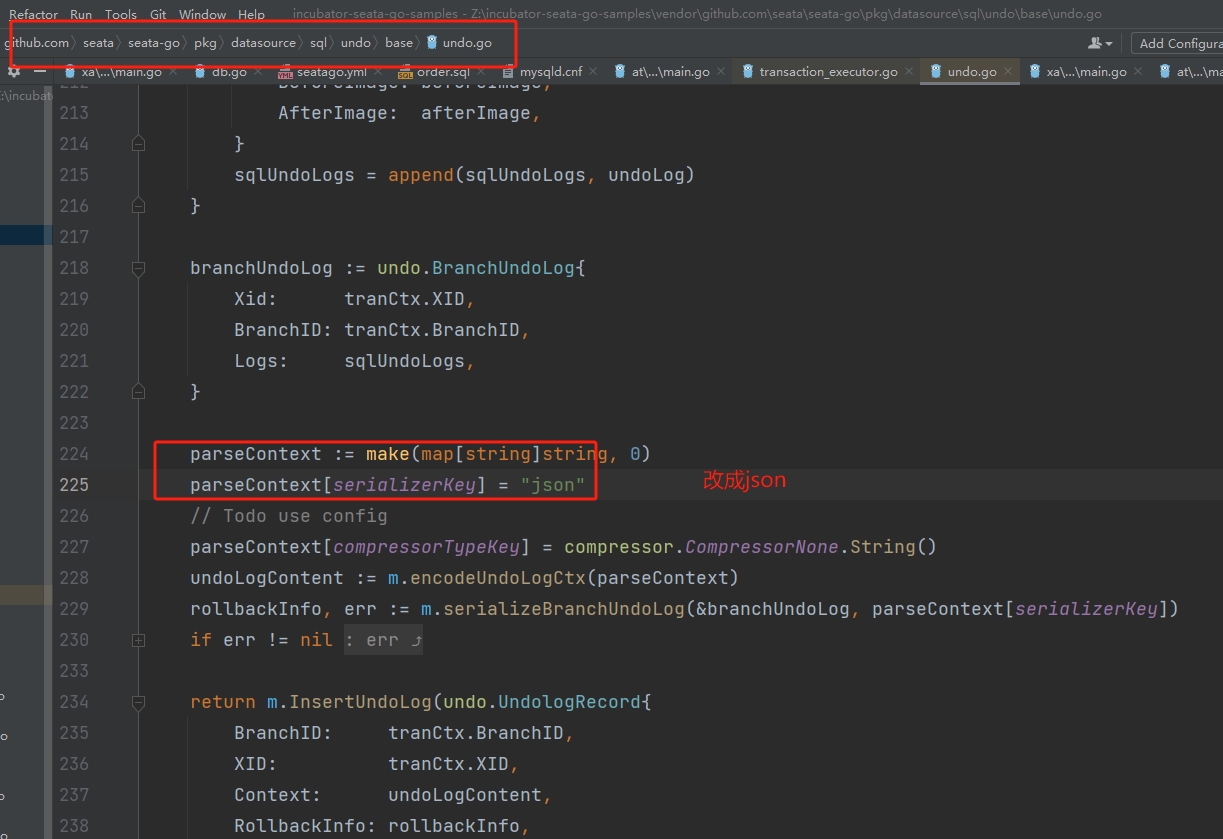Viewport: 1223px width, 839px height.
Task: Open the Refactor menu
Action: point(33,14)
